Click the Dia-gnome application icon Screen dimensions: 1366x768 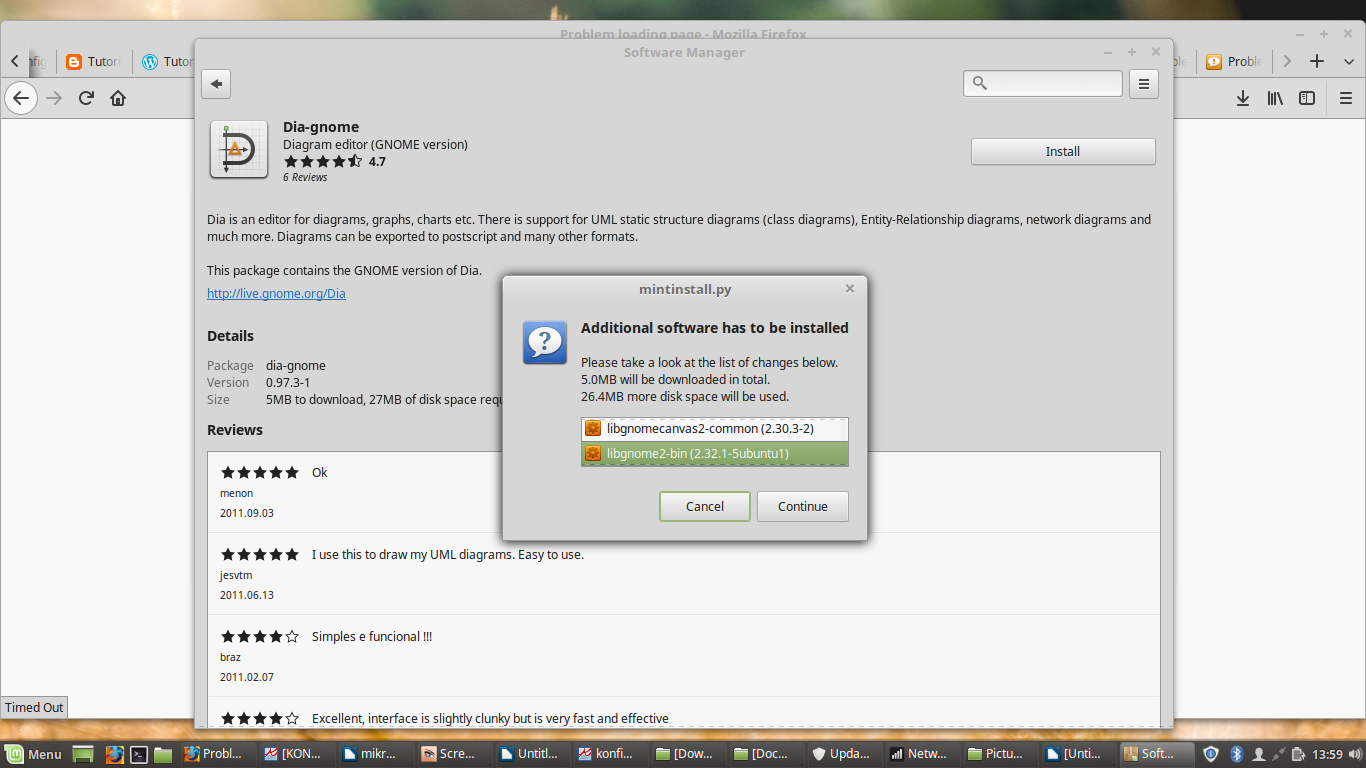click(x=238, y=148)
